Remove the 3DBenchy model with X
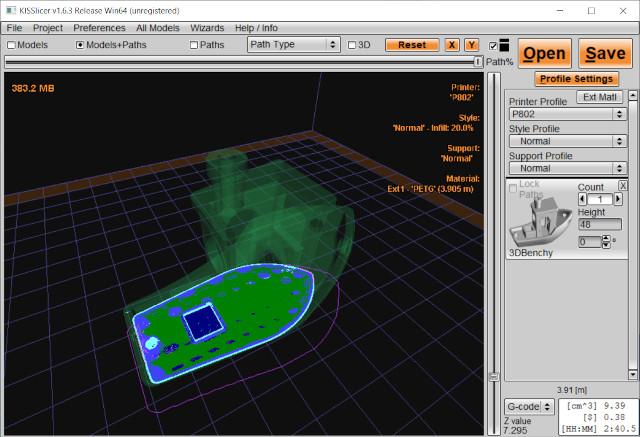Screen dimensions: 640x437 coord(623,187)
